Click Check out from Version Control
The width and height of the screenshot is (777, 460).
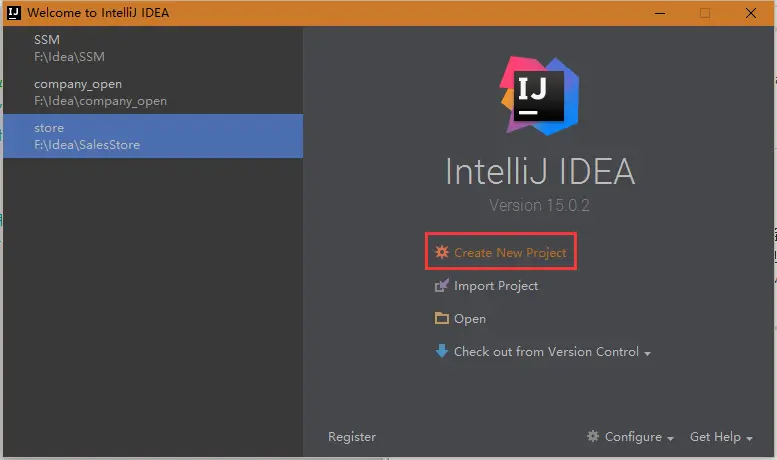(543, 351)
